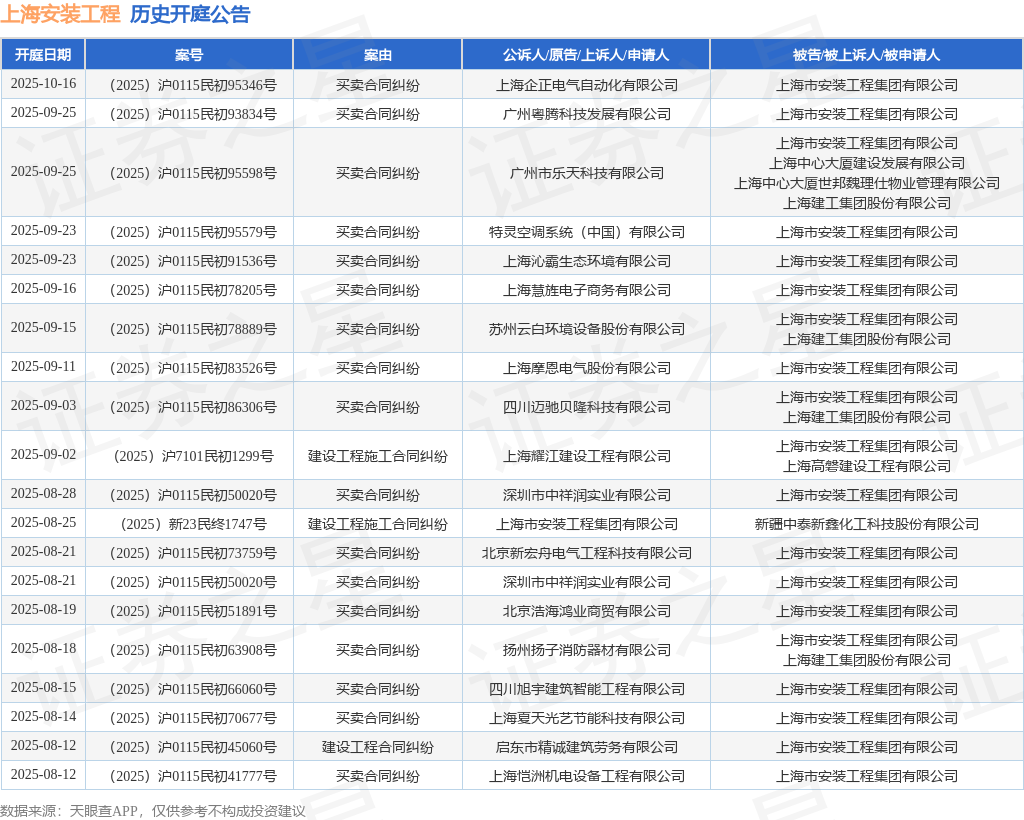Click plaintiff 广州粤腾科技发展有限公司

(586, 114)
